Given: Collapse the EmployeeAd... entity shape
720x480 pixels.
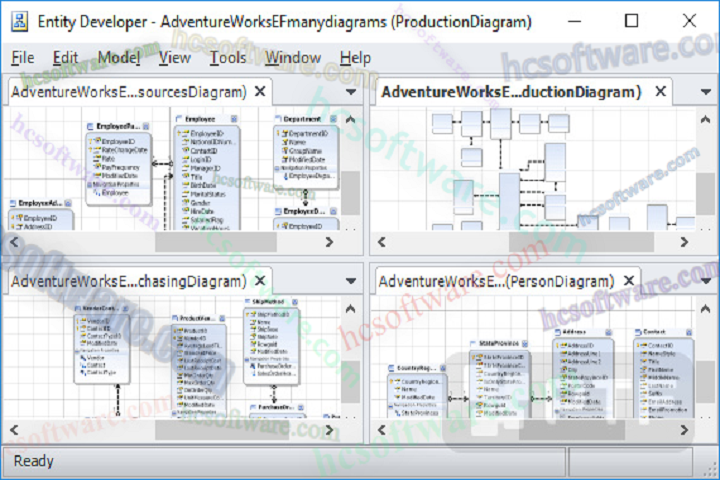Looking at the screenshot, I should coord(68,203).
